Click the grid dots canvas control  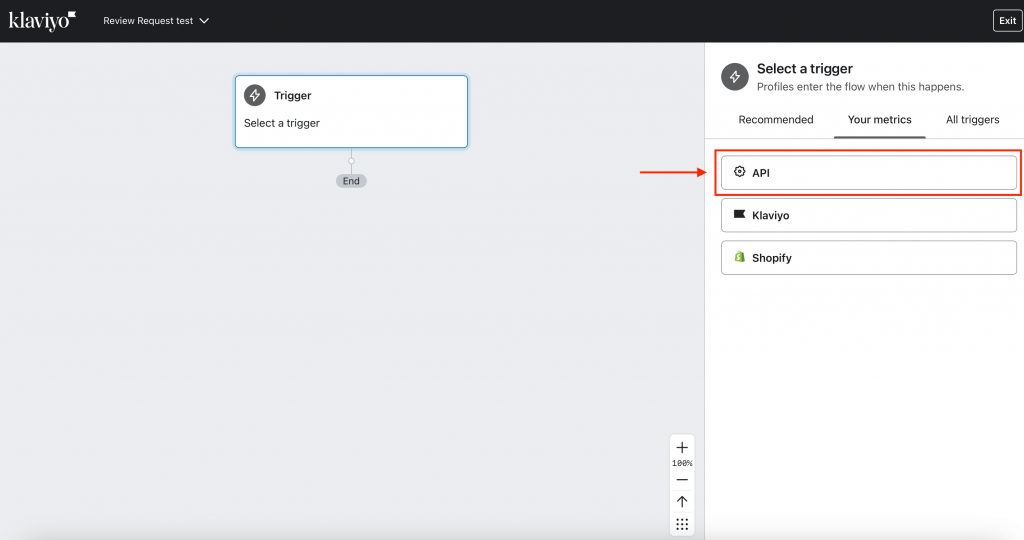(x=682, y=524)
